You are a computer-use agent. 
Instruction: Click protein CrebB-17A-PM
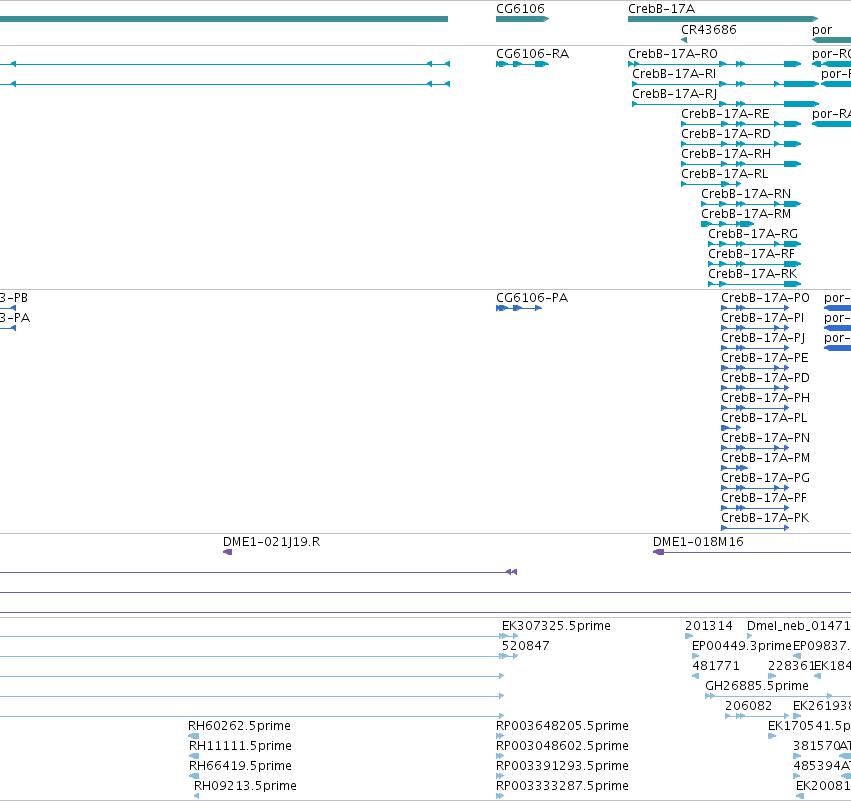point(765,459)
